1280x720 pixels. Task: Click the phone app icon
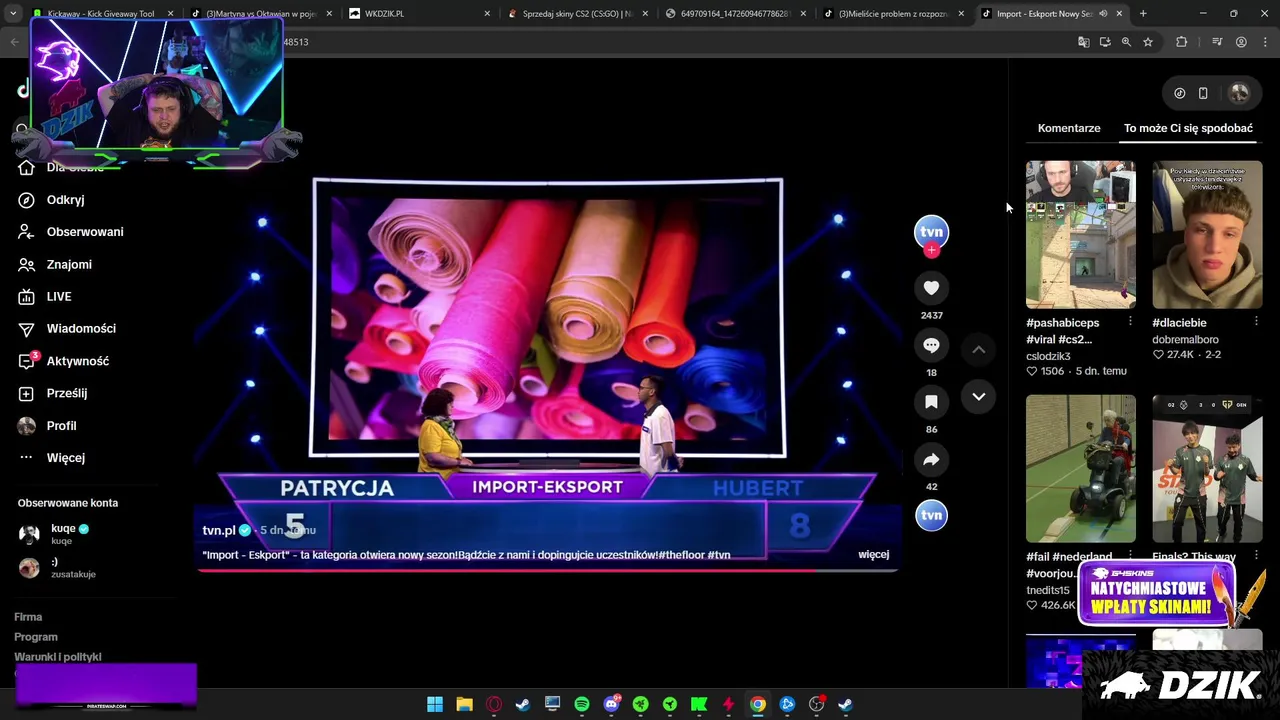[x=1203, y=93]
